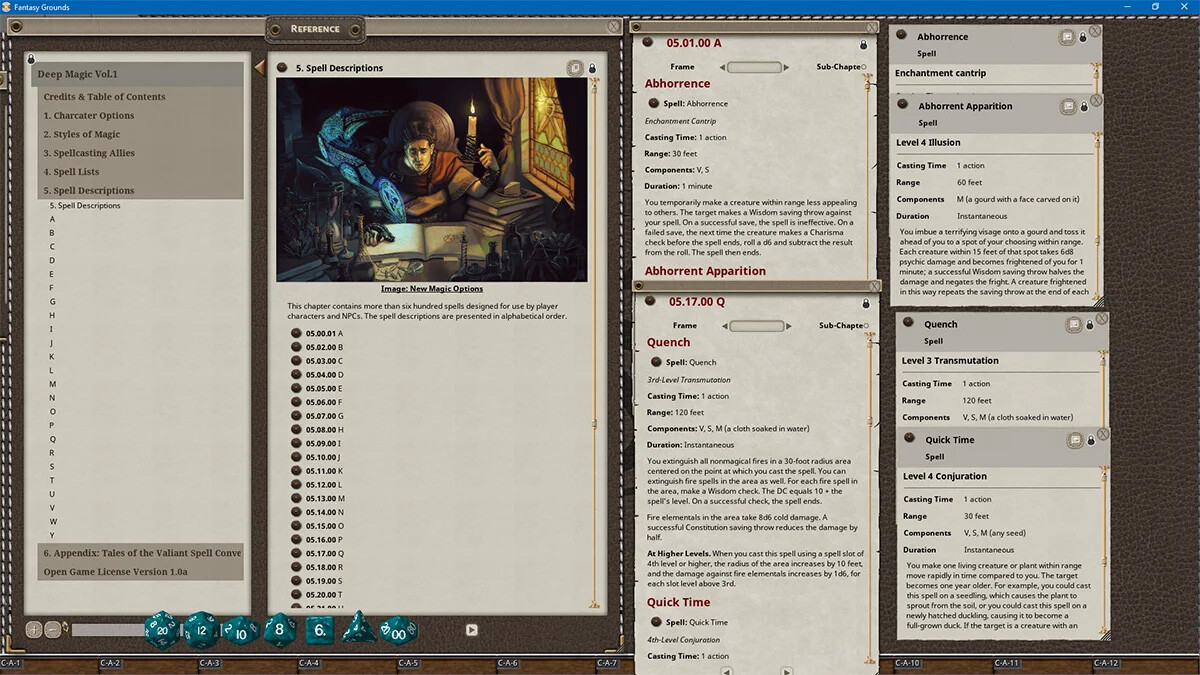Click the plus magnifier icon at bottom left
The image size is (1200, 675).
click(x=33, y=628)
